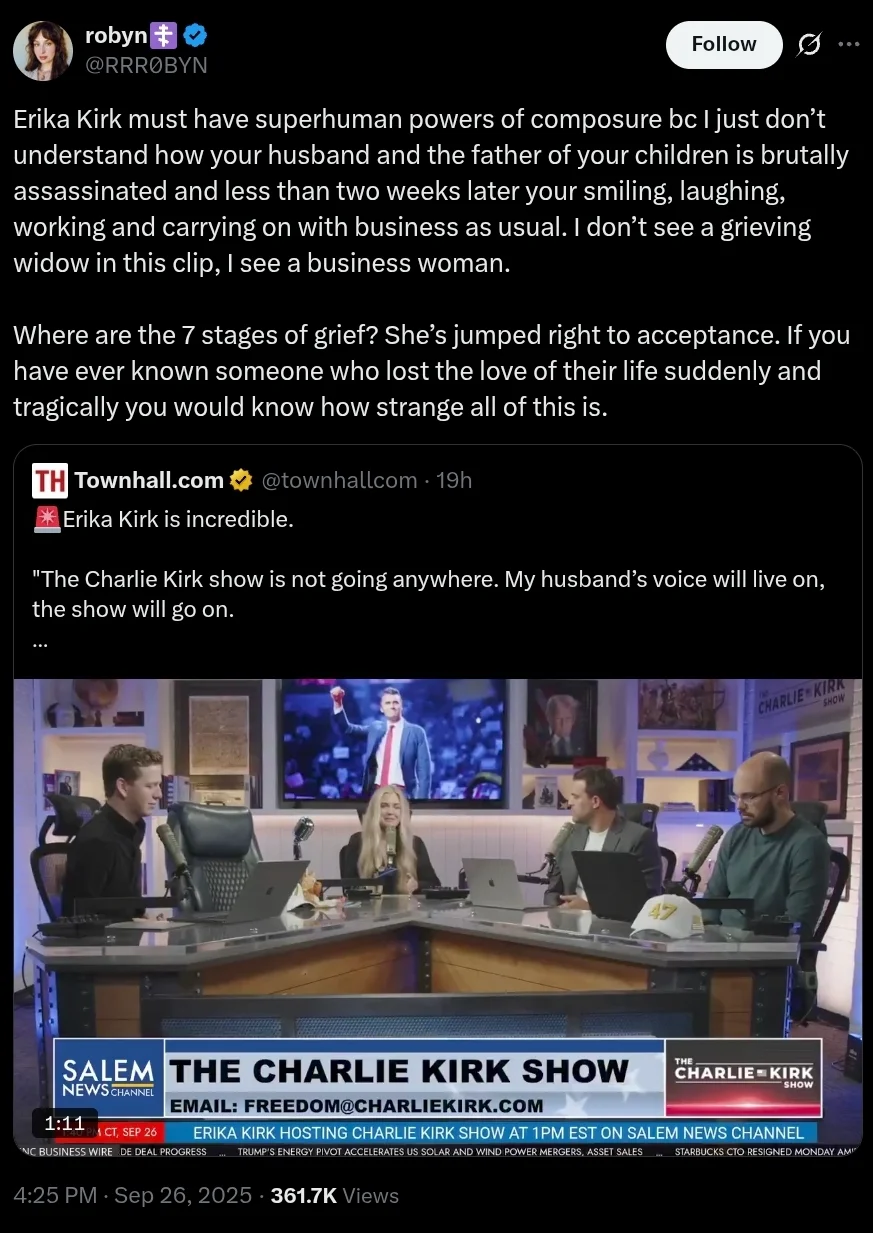
Task: Open the @townhallcom handle
Action: point(339,480)
